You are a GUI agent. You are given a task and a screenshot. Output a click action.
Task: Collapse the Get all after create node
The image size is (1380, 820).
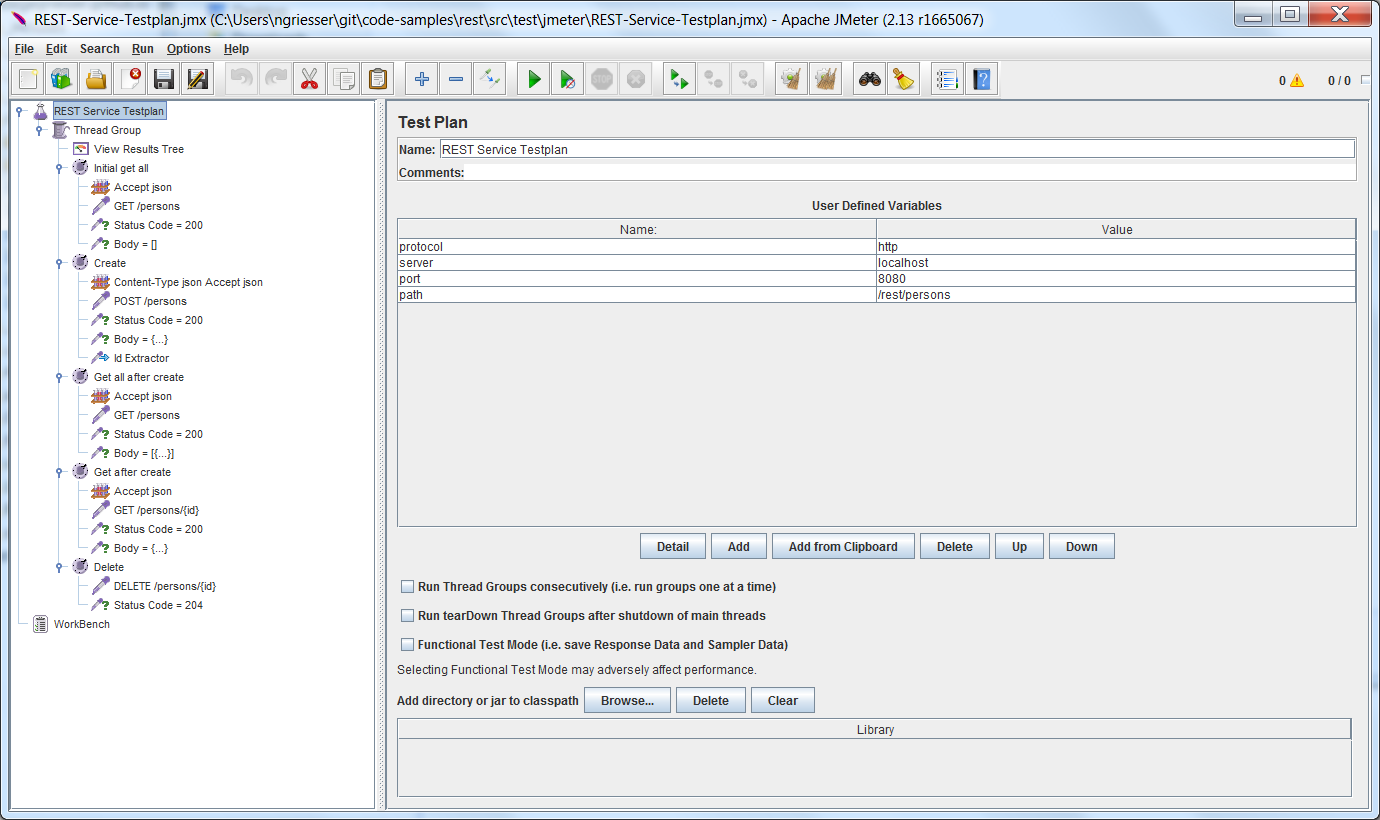coord(59,377)
